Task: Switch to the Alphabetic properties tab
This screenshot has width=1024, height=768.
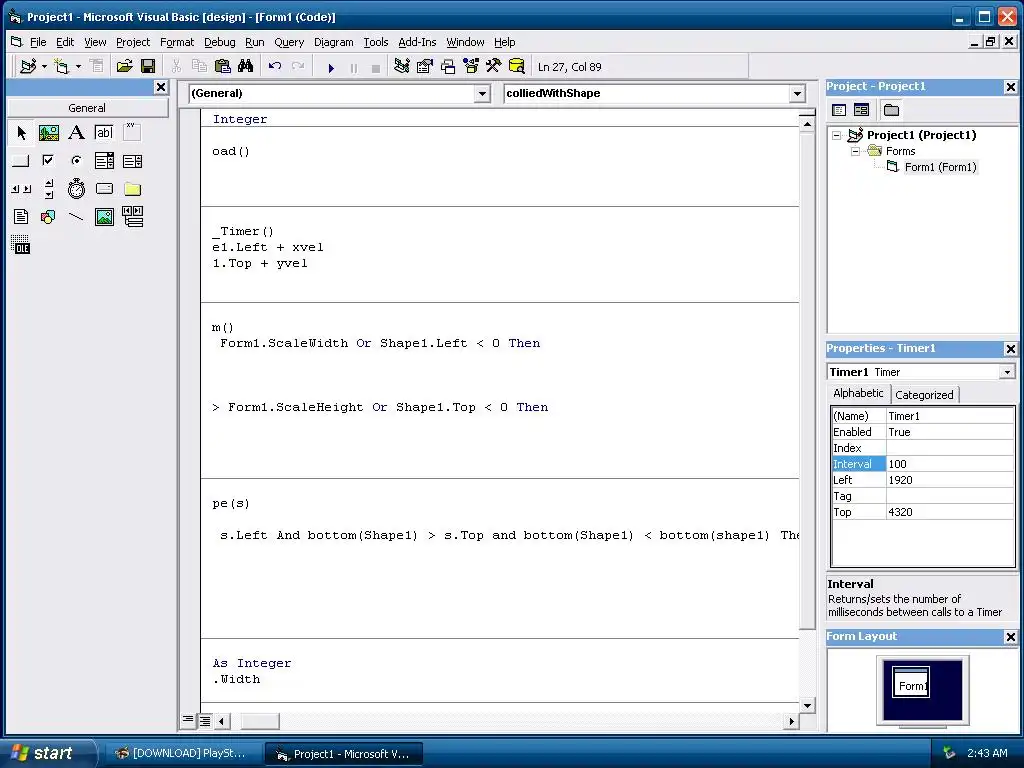Action: (x=858, y=392)
